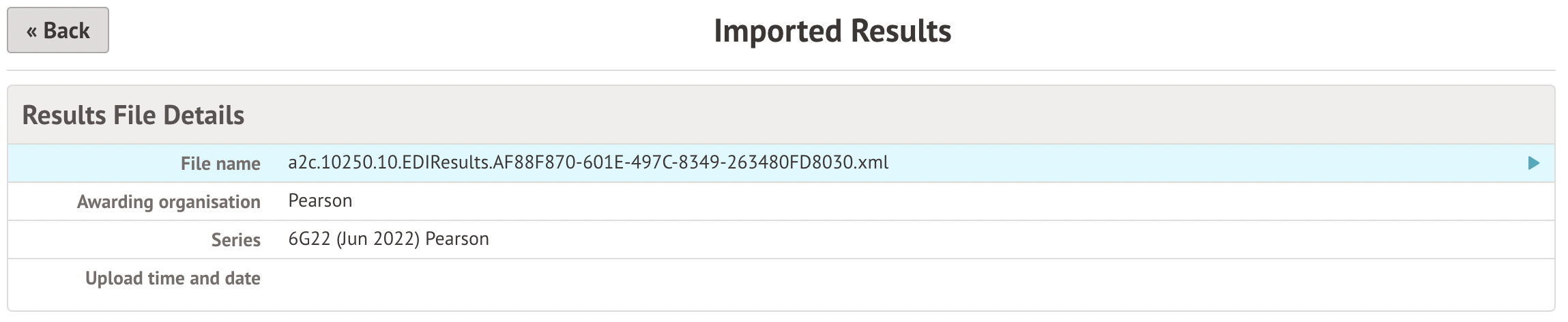Click the "Upload time and date" label

point(173,278)
